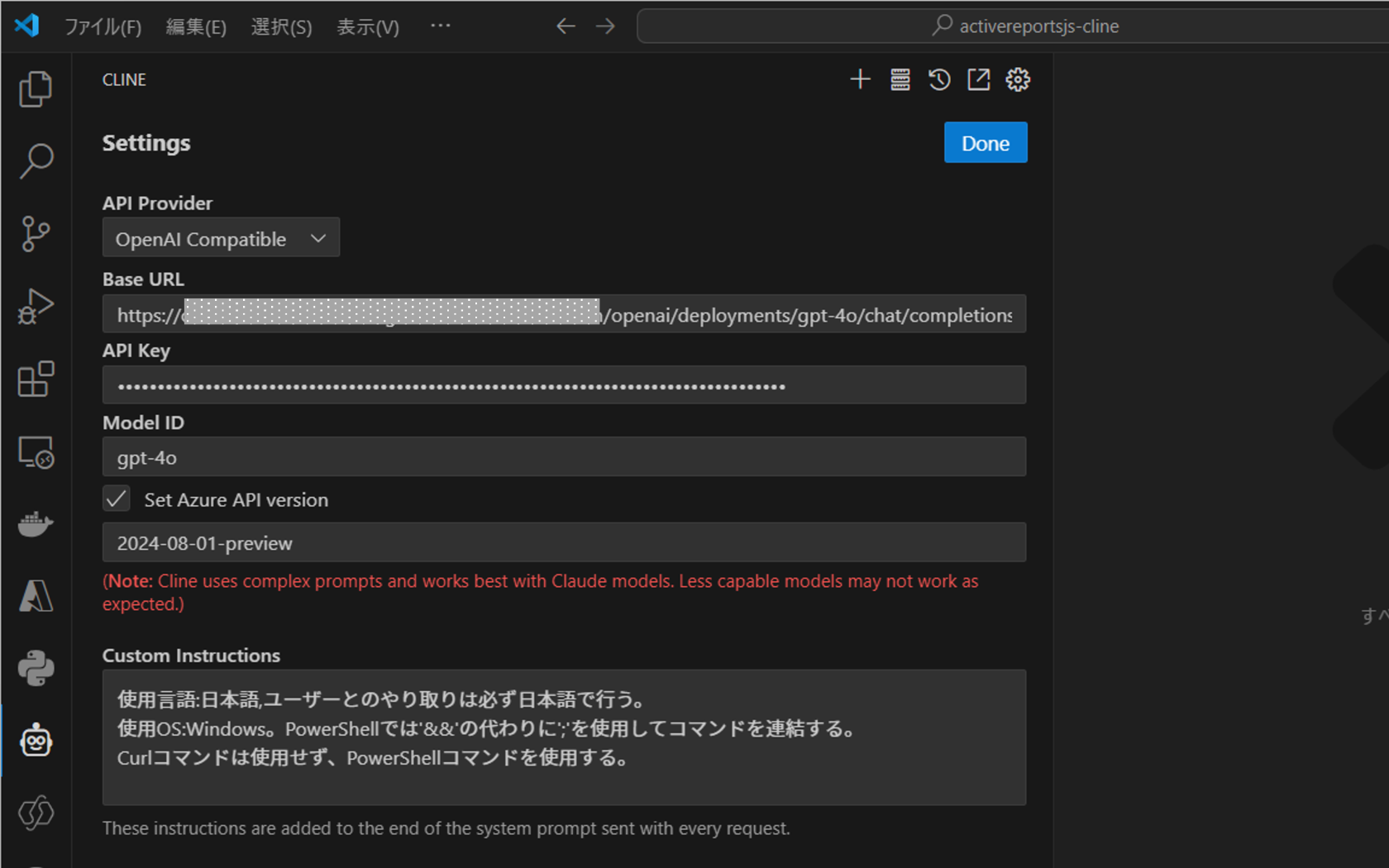This screenshot has width=1389, height=868.
Task: Open the 選択(S) menu
Action: click(x=281, y=26)
